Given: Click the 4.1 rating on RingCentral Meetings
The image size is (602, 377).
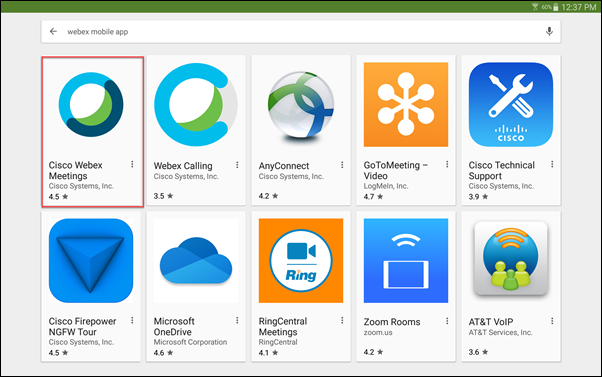Looking at the screenshot, I should point(268,352).
